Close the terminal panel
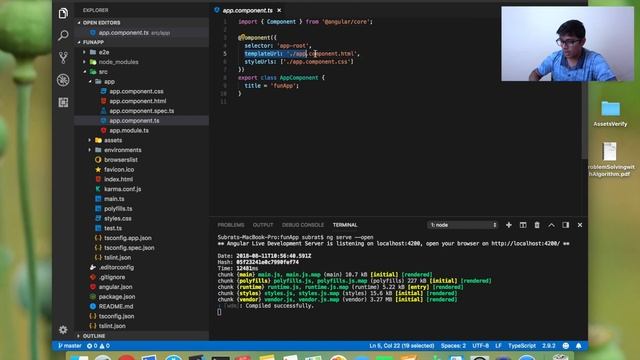Image resolution: width=640 pixels, height=360 pixels. (x=580, y=225)
